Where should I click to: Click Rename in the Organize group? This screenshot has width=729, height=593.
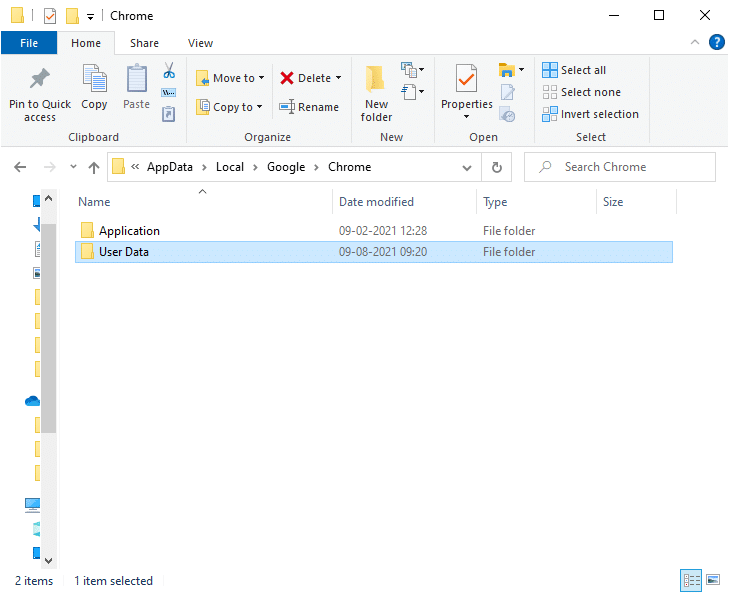(x=309, y=107)
